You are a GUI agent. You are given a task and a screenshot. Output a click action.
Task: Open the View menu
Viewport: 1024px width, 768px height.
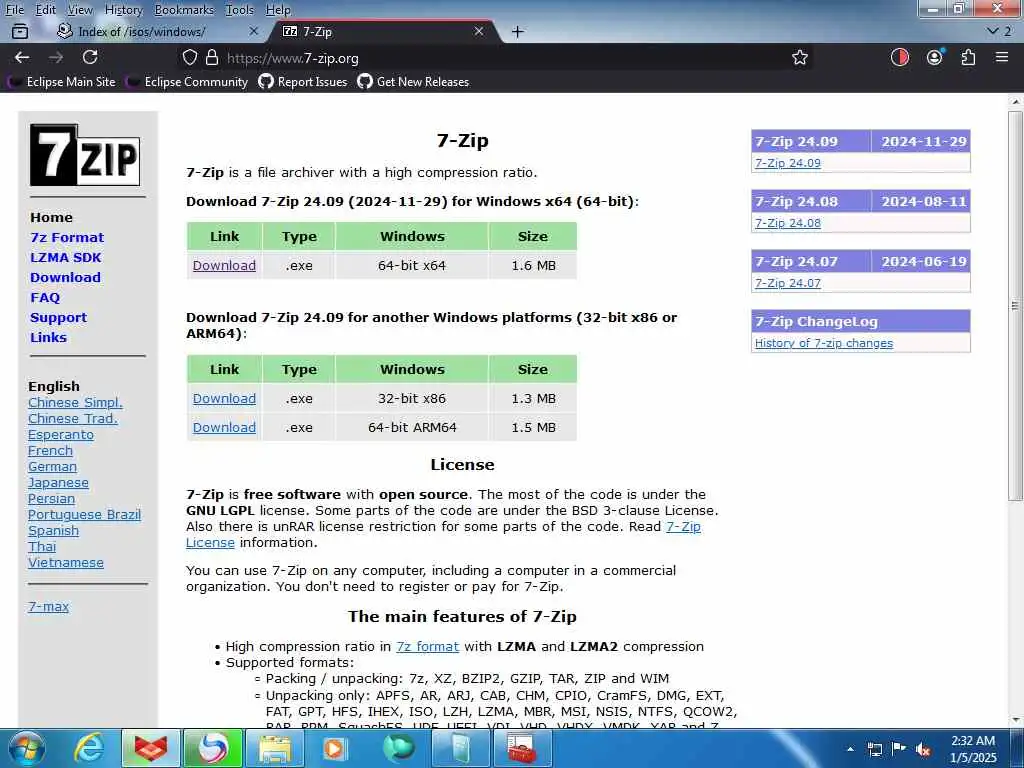[80, 9]
